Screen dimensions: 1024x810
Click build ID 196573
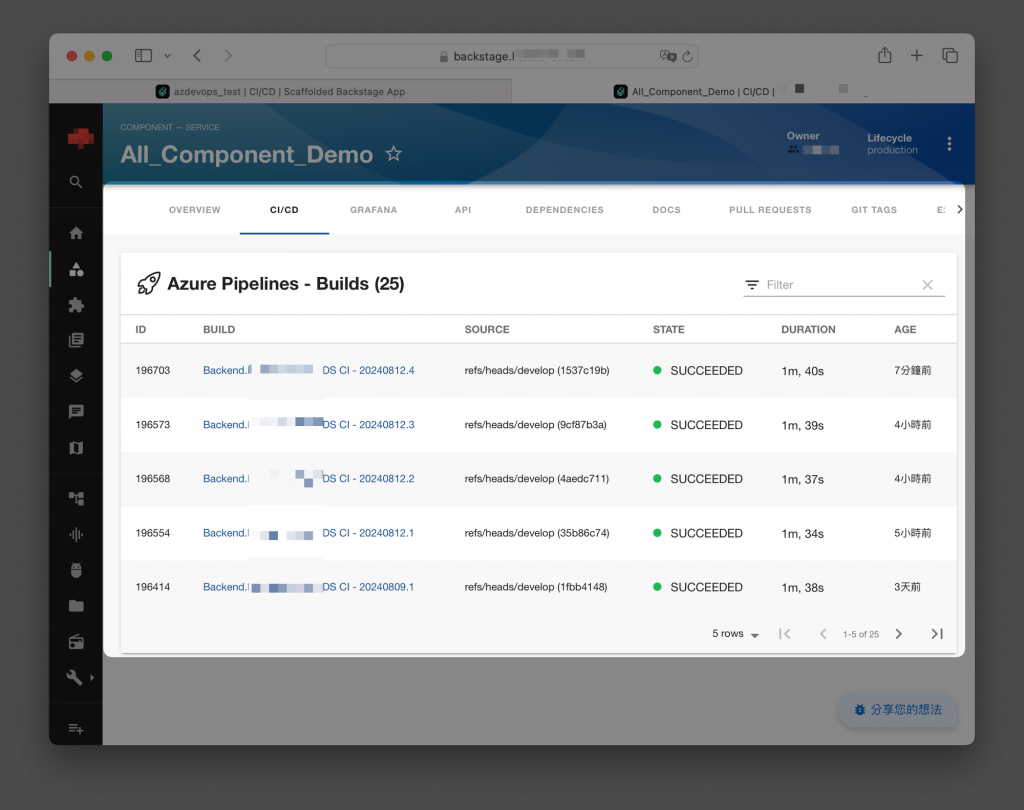click(x=153, y=425)
